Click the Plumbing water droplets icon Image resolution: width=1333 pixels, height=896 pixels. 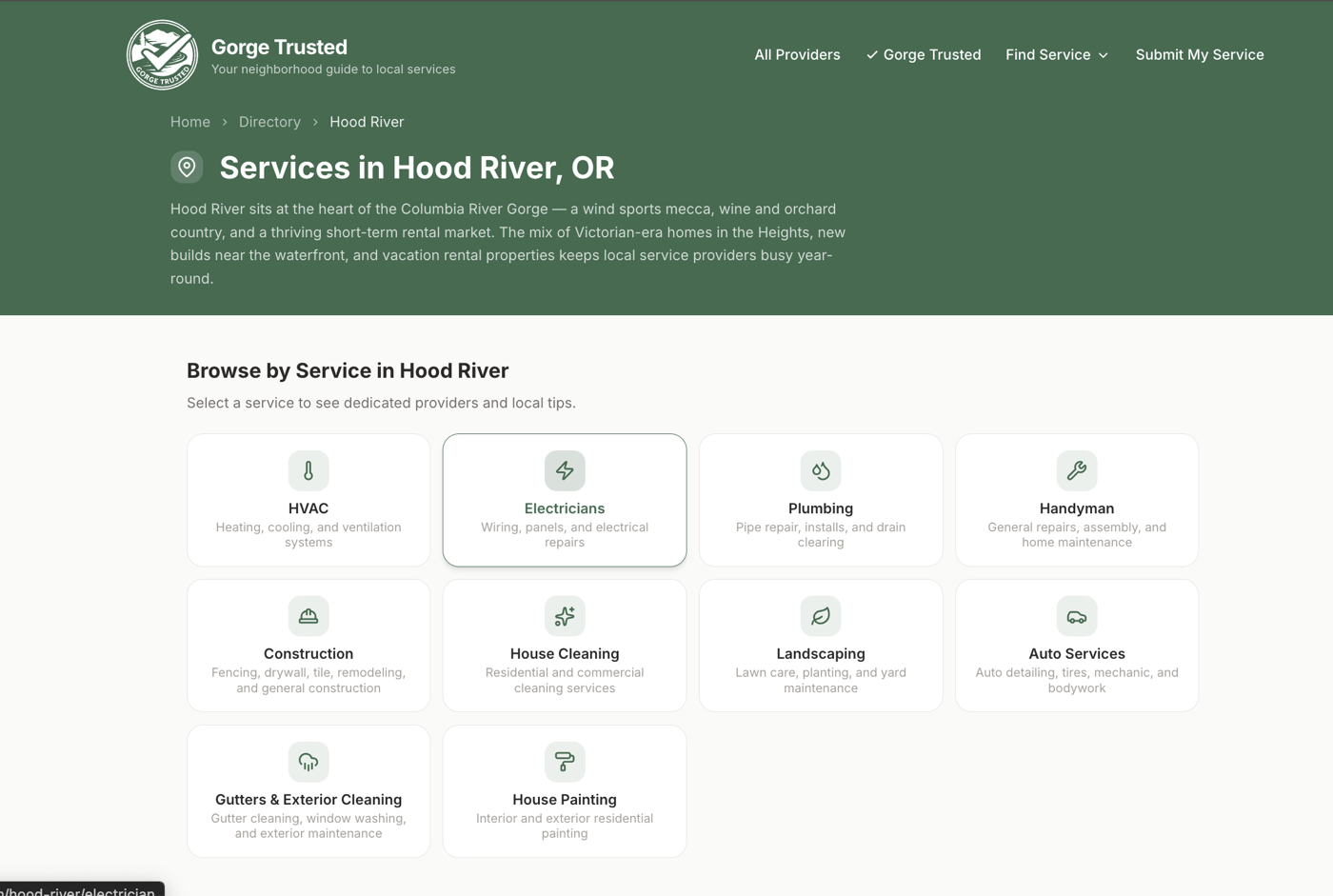click(821, 470)
